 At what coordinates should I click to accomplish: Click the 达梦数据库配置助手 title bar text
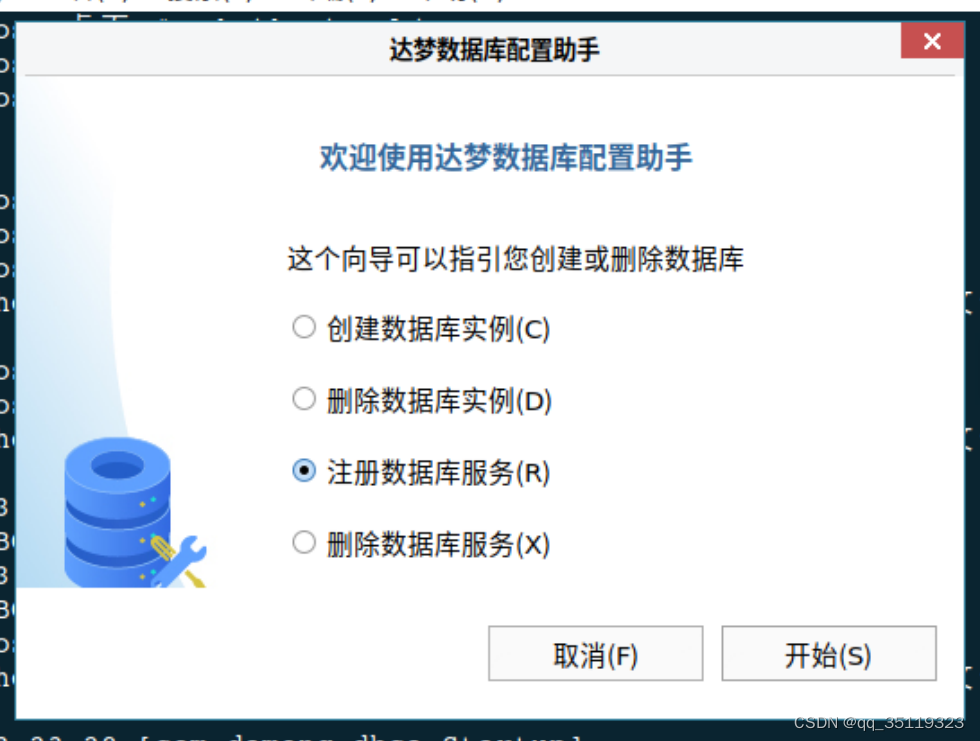click(494, 49)
